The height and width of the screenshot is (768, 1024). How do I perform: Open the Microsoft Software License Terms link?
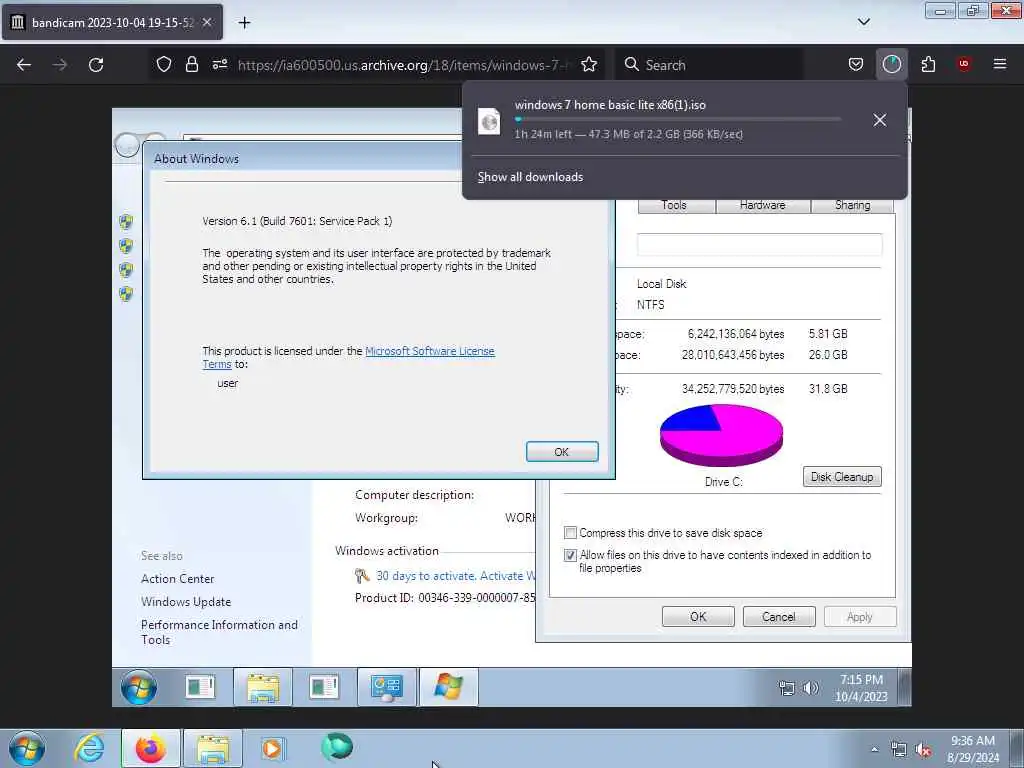click(x=430, y=351)
